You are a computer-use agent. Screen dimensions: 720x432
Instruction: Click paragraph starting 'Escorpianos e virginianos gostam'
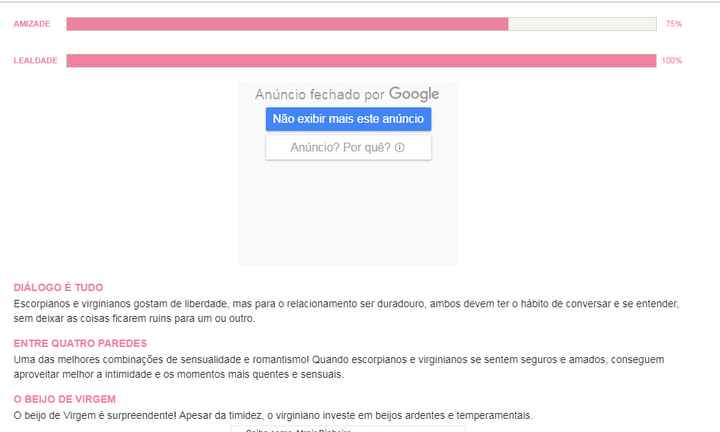[346, 311]
